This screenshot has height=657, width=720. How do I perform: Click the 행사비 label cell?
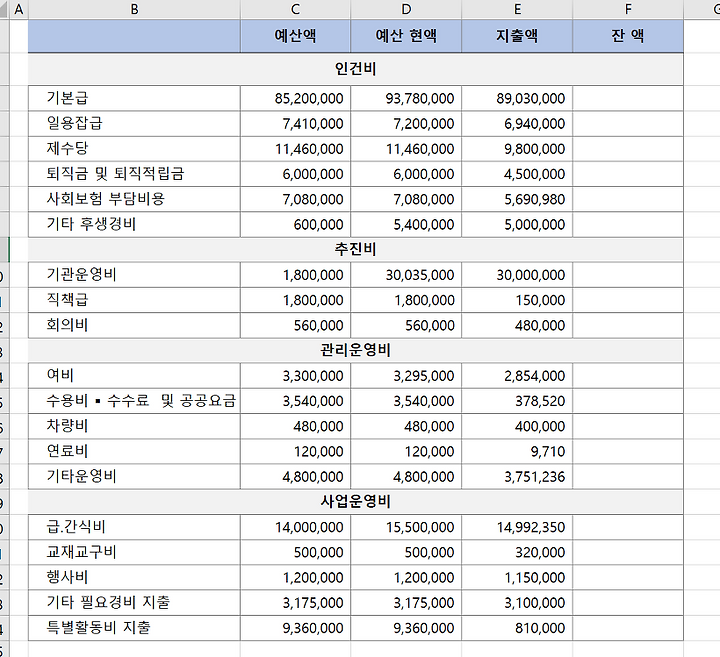click(x=134, y=578)
